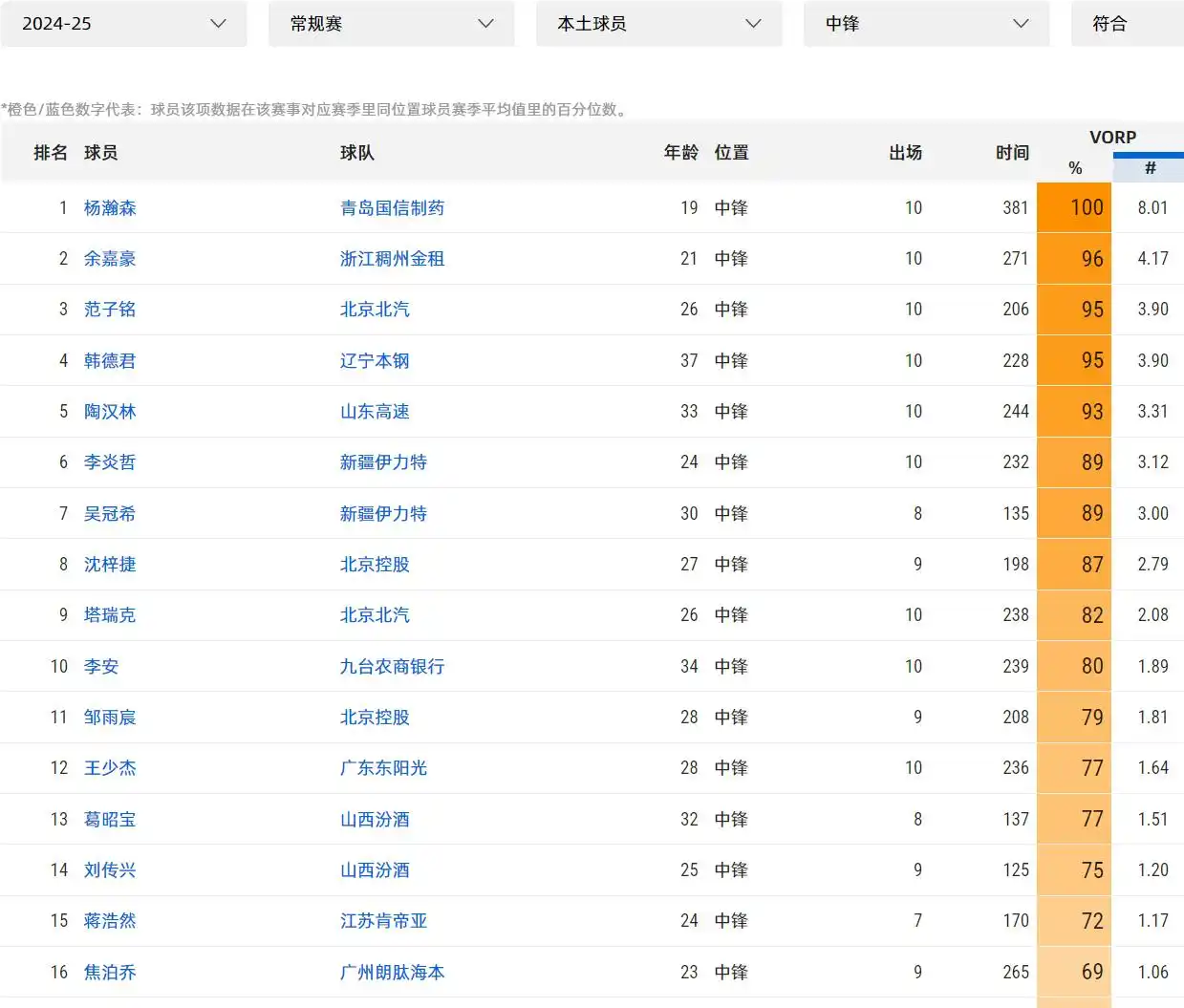Sort table by 时间 column header
Image resolution: width=1184 pixels, height=1008 pixels.
[1012, 153]
